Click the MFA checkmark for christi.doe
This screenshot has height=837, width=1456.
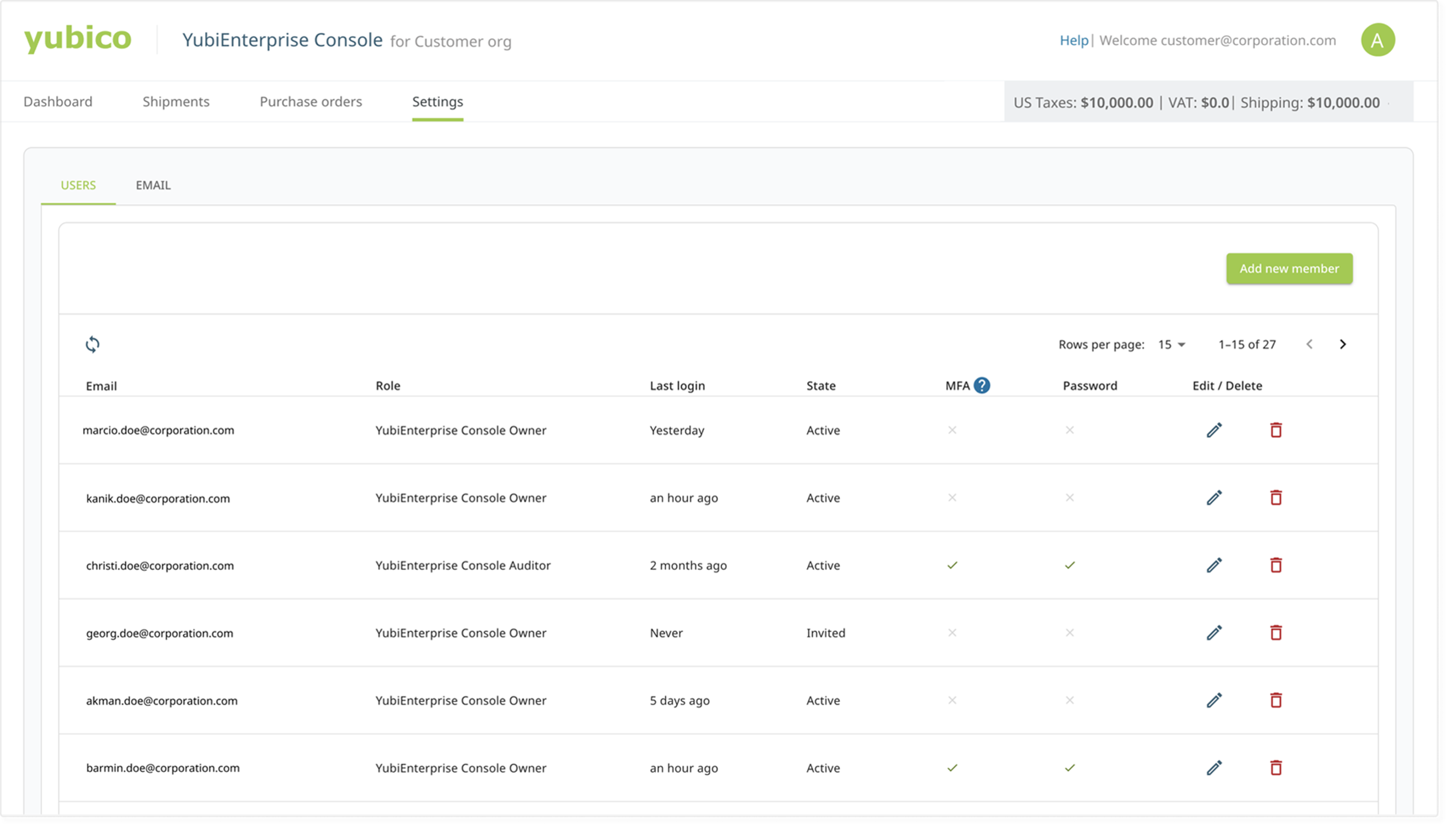(x=952, y=565)
